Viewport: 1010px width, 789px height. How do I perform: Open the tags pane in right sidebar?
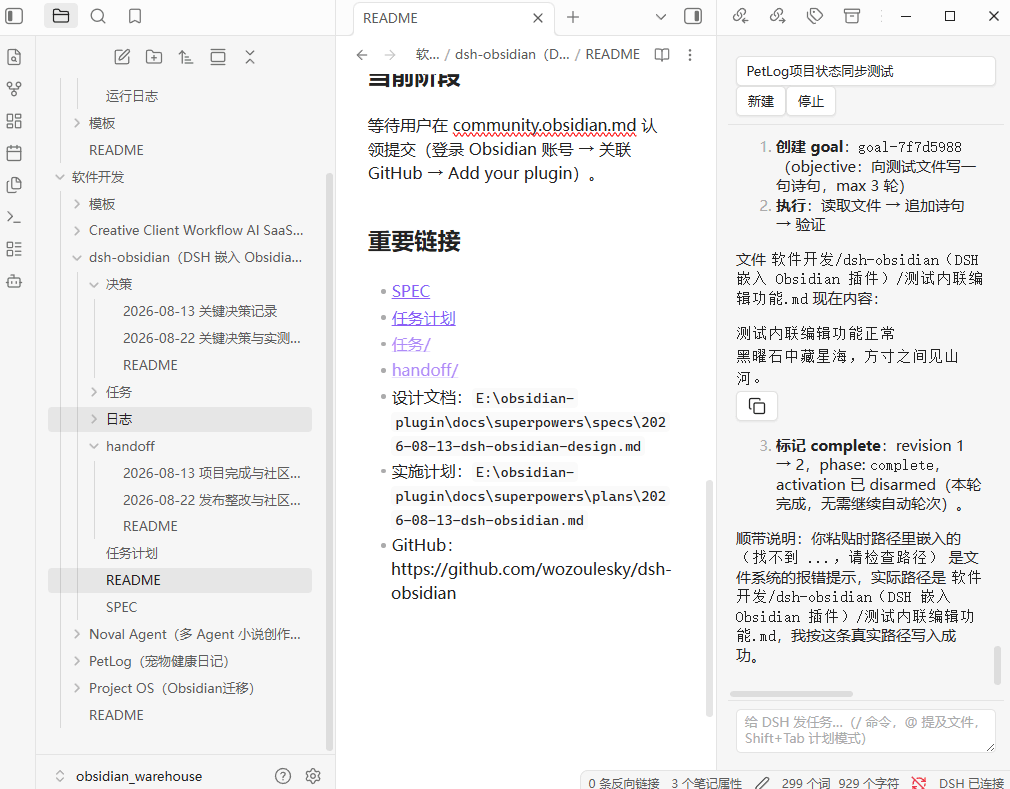click(x=815, y=16)
